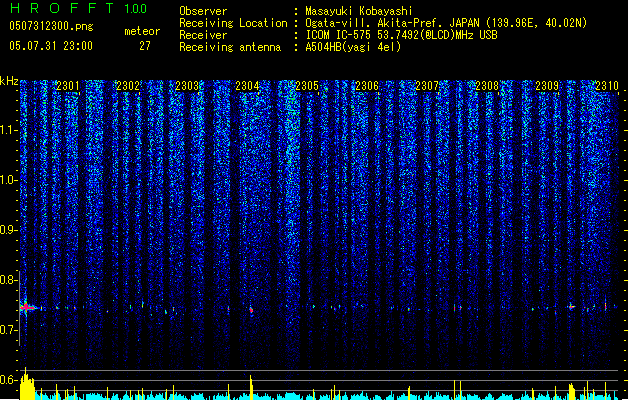The width and height of the screenshot is (629, 400).
Task: Click the Receiver label
Action: coord(203,35)
